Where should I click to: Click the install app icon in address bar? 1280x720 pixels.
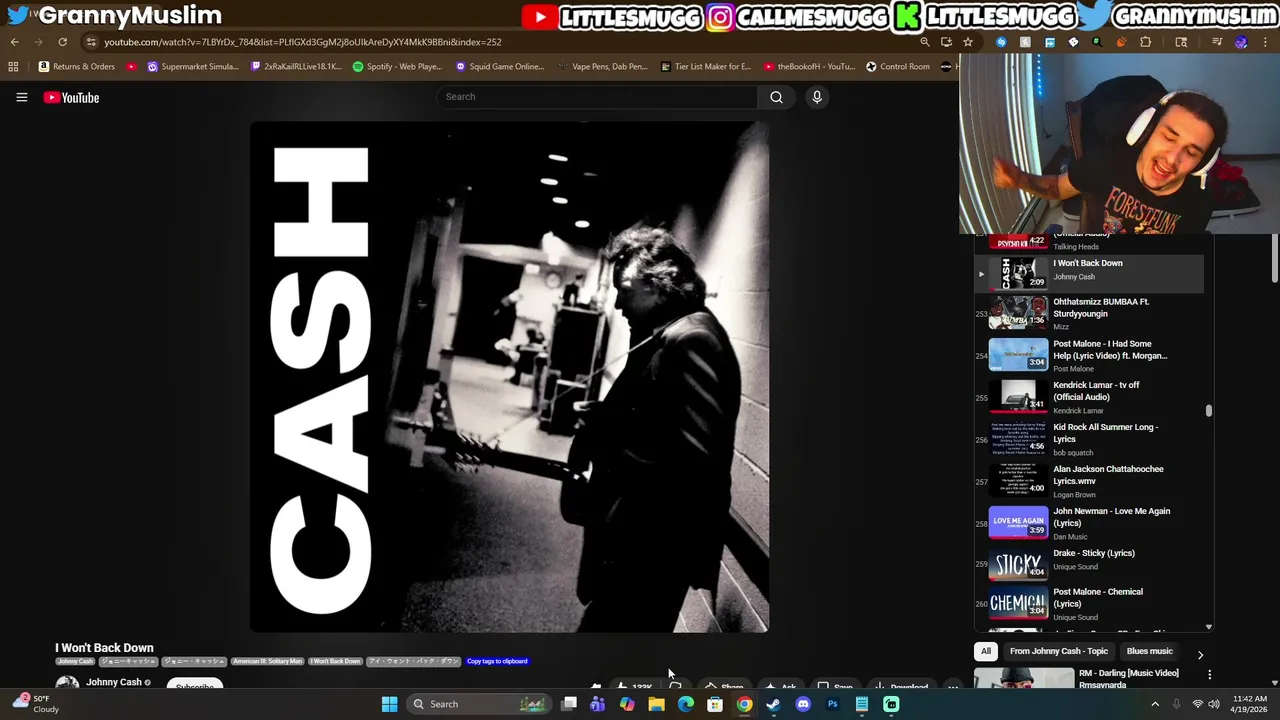[946, 42]
